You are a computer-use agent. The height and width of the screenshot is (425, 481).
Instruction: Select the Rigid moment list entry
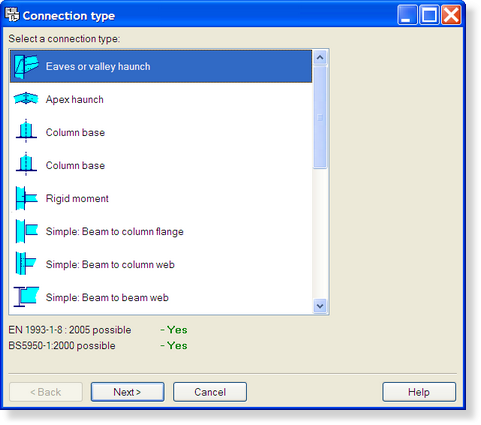pos(161,198)
